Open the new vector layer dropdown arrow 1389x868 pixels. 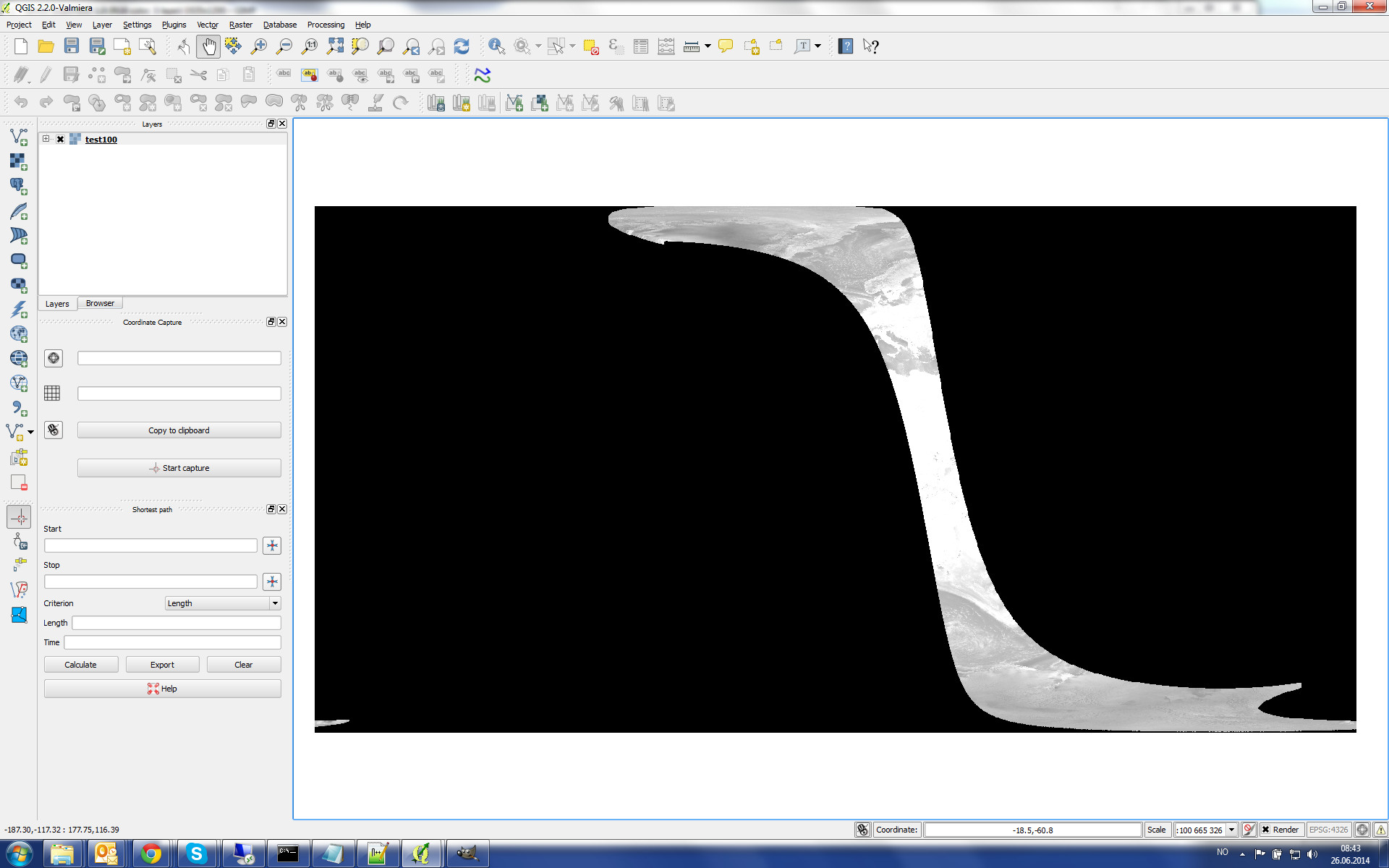coord(31,432)
